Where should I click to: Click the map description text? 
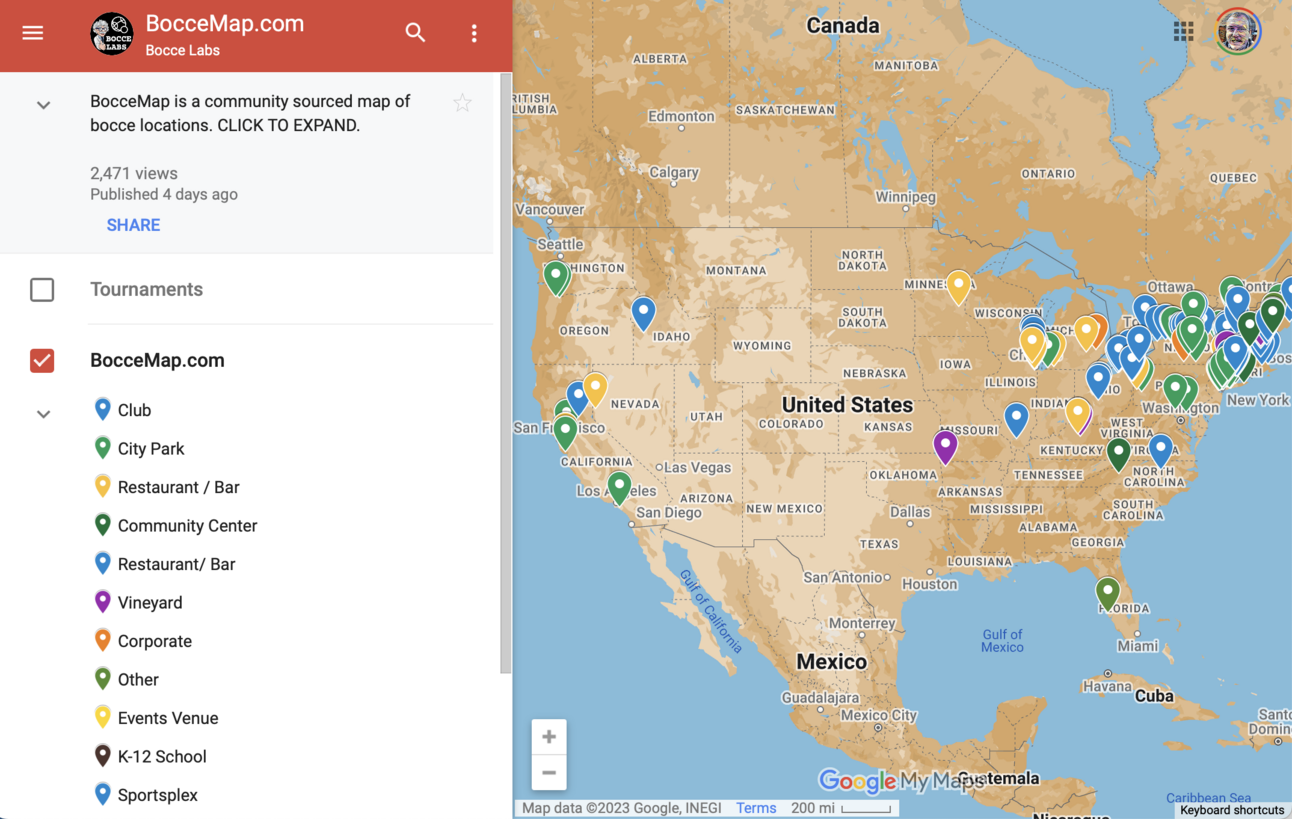tap(250, 113)
